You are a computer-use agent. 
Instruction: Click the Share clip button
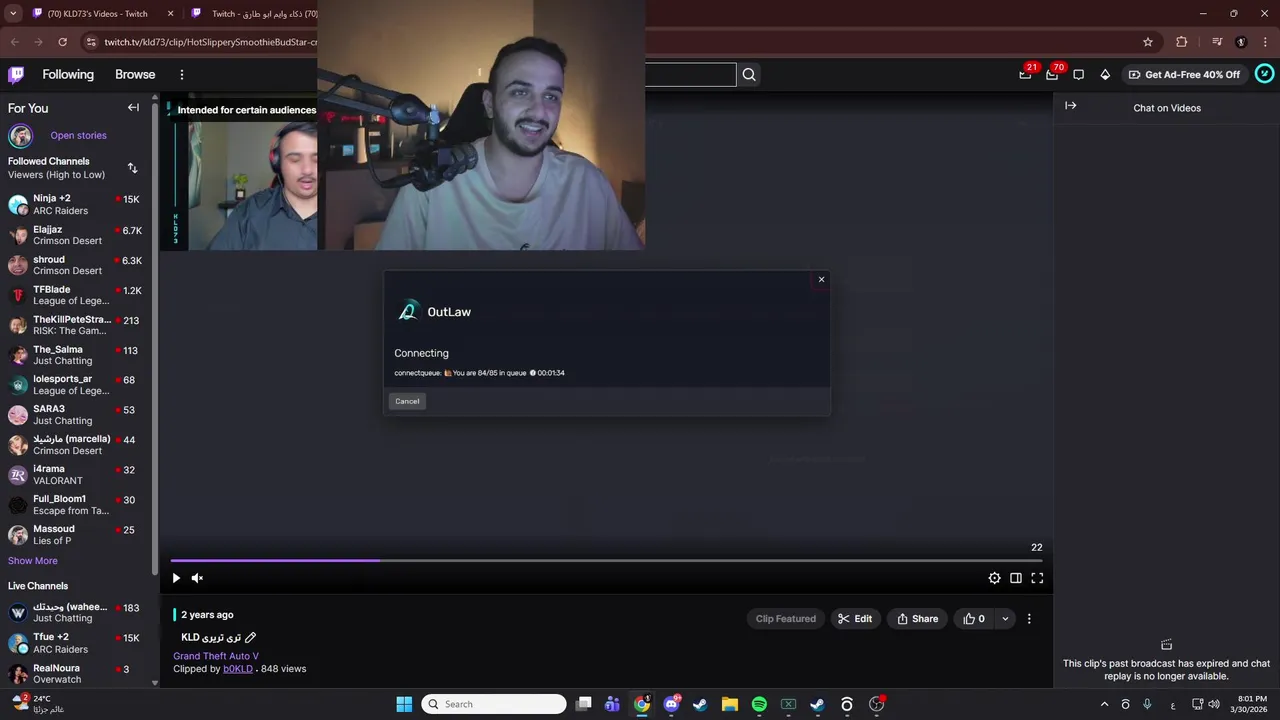(917, 619)
